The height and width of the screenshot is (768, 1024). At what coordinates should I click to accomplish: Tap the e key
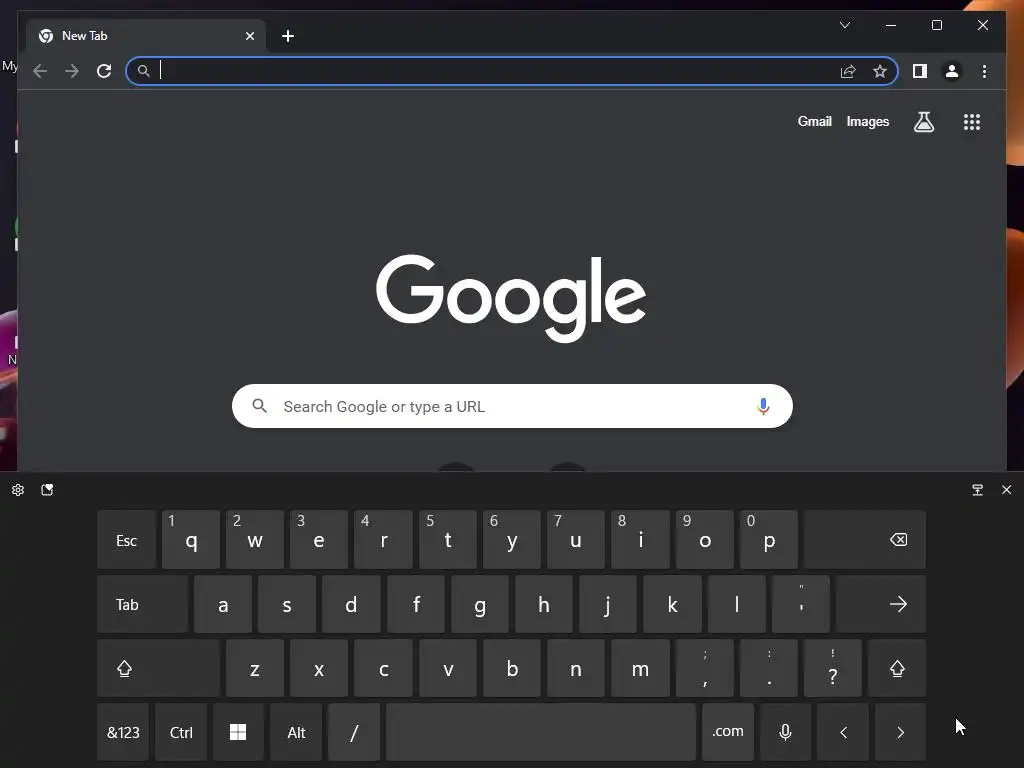(319, 539)
